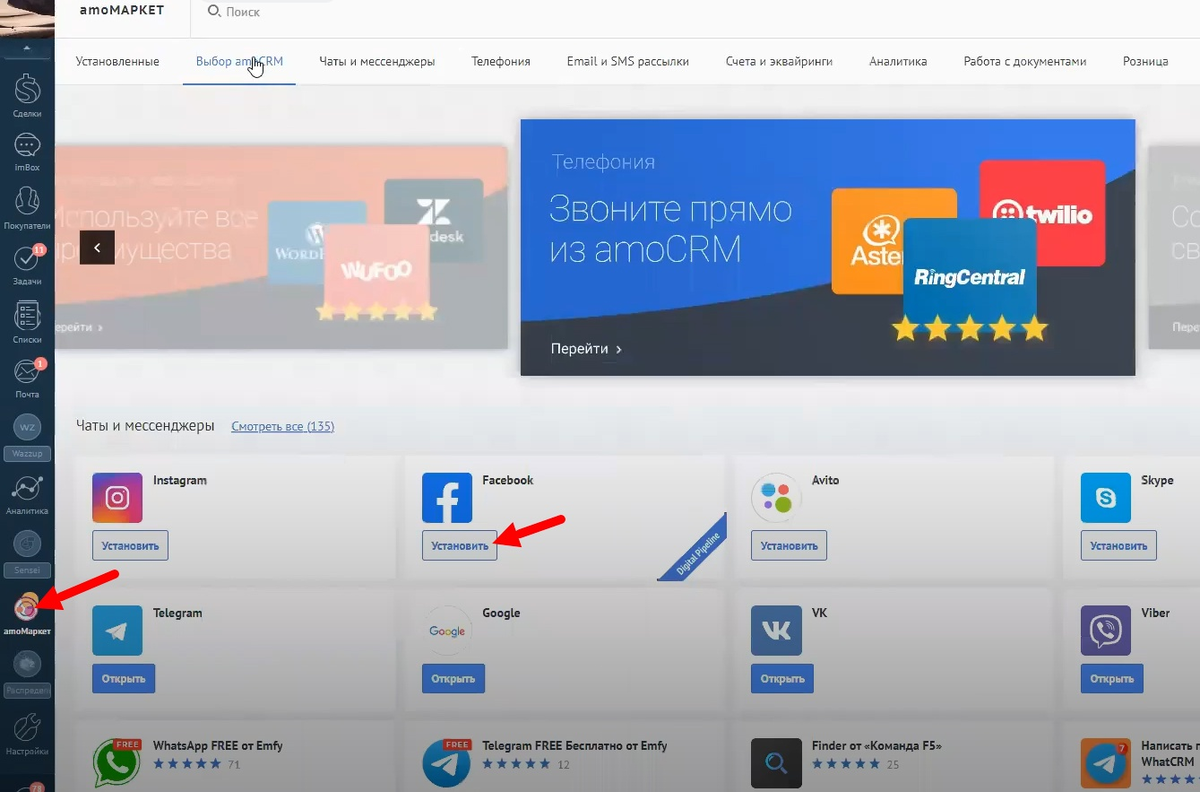Open the Телефония banner slide
The width and height of the screenshot is (1200, 792).
tap(827, 247)
